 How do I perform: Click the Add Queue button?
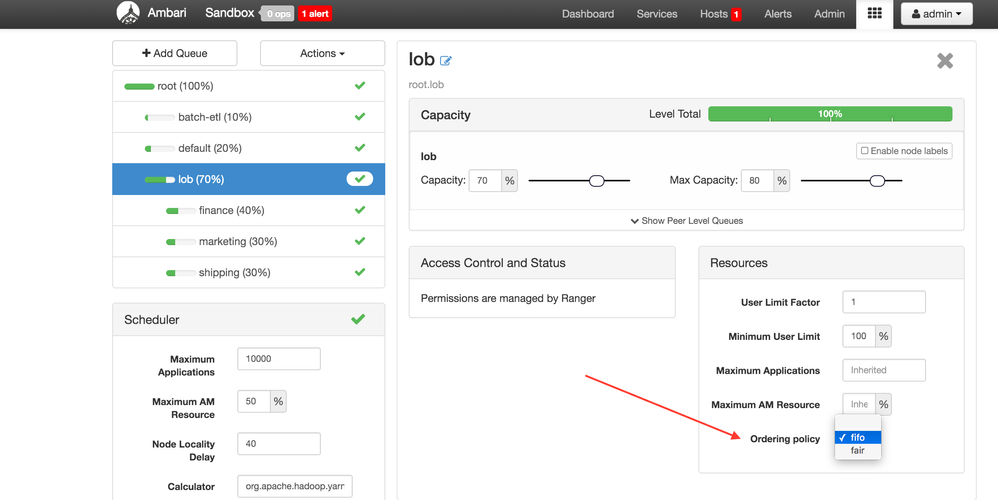(x=175, y=53)
